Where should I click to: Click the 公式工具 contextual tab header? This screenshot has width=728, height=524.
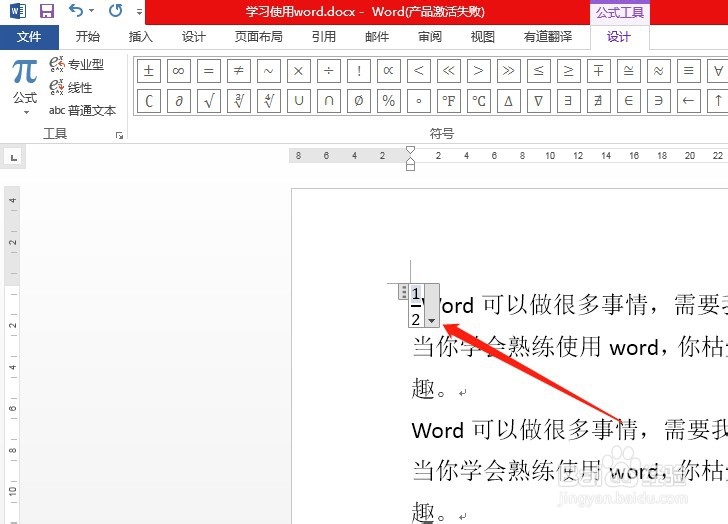(x=620, y=13)
